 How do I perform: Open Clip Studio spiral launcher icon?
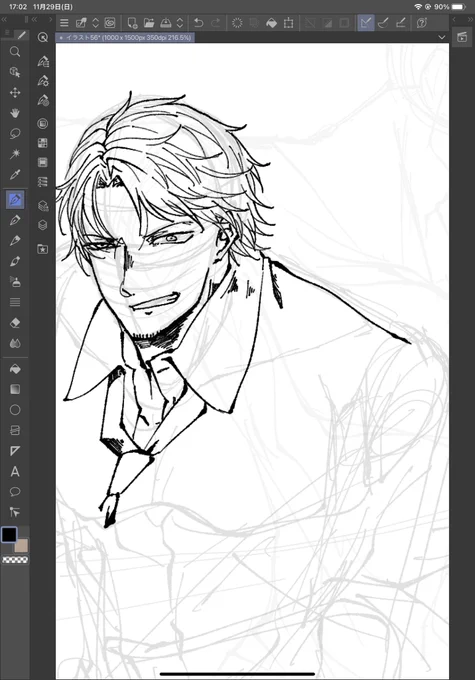110,23
